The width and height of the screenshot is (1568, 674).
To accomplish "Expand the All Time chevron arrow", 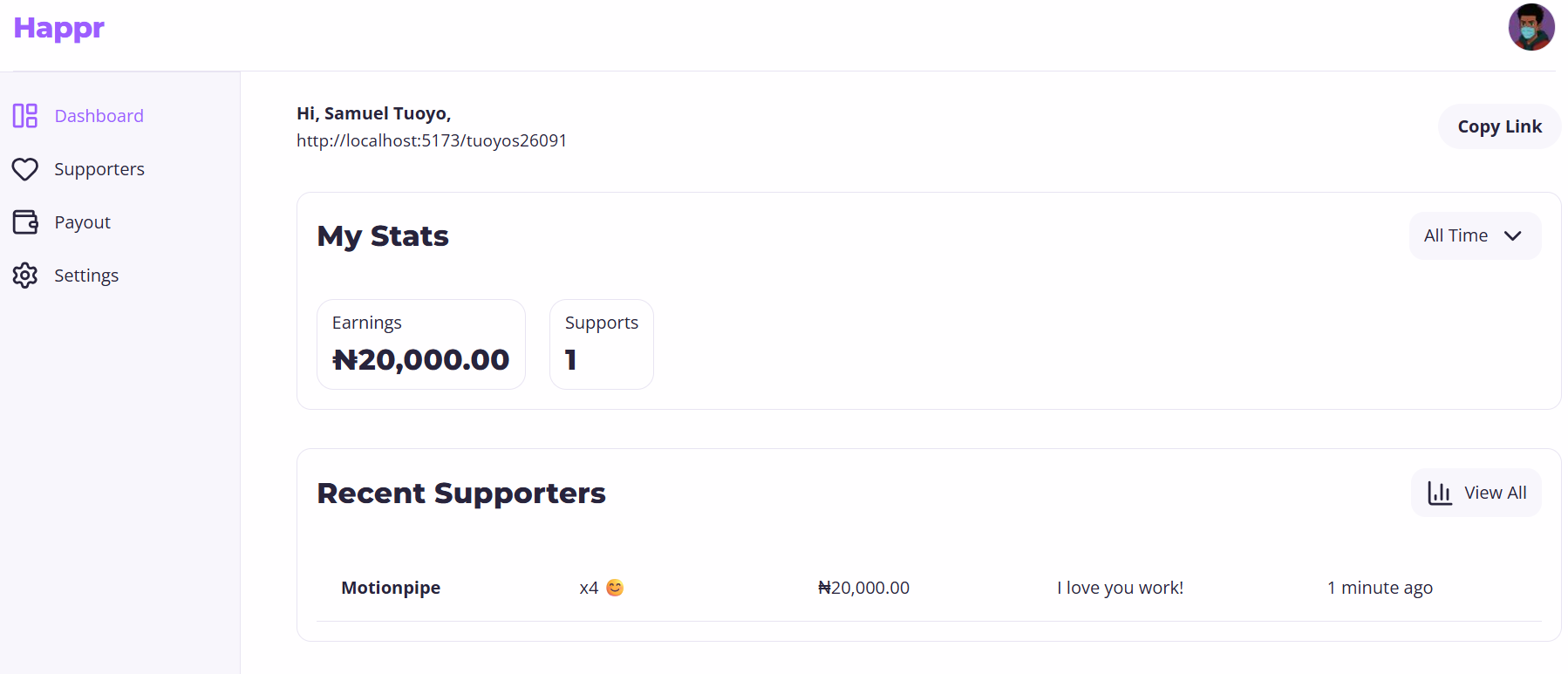I will point(1513,236).
